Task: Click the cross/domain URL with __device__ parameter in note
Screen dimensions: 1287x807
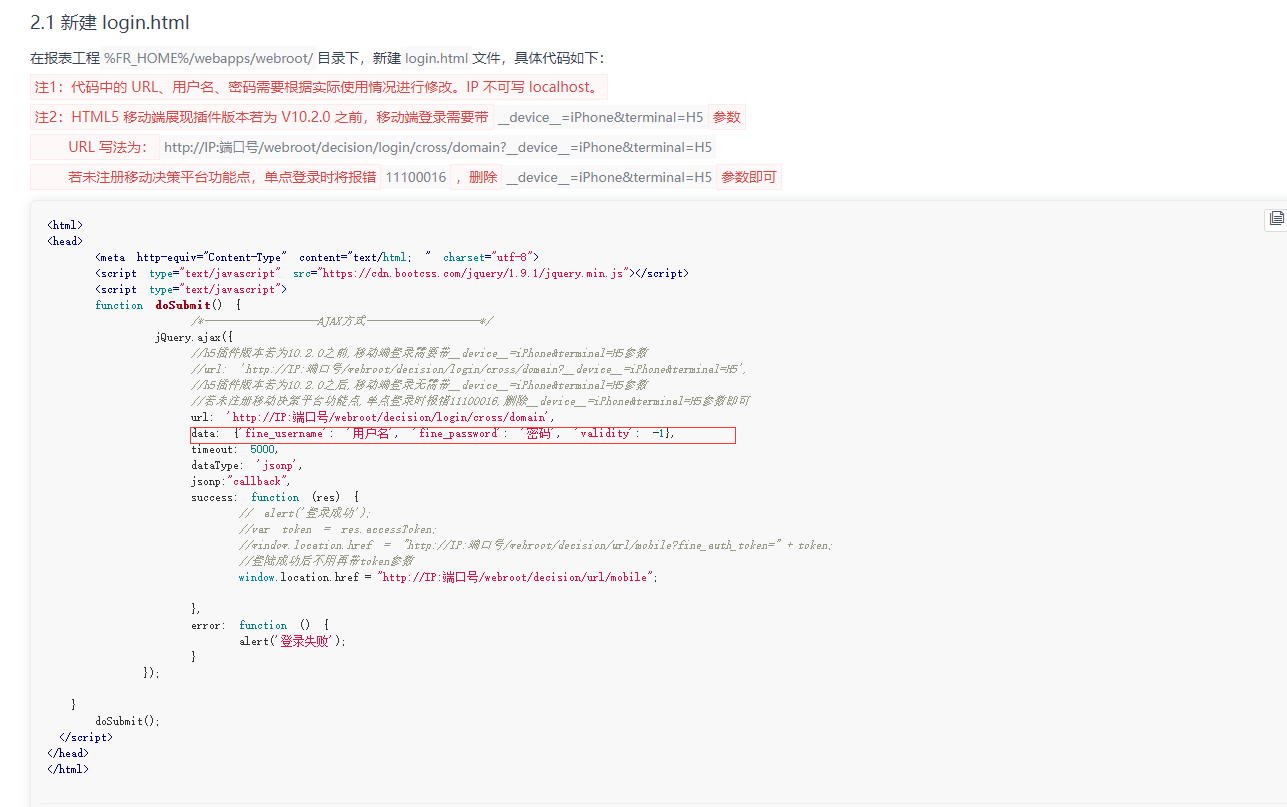Action: coord(438,147)
